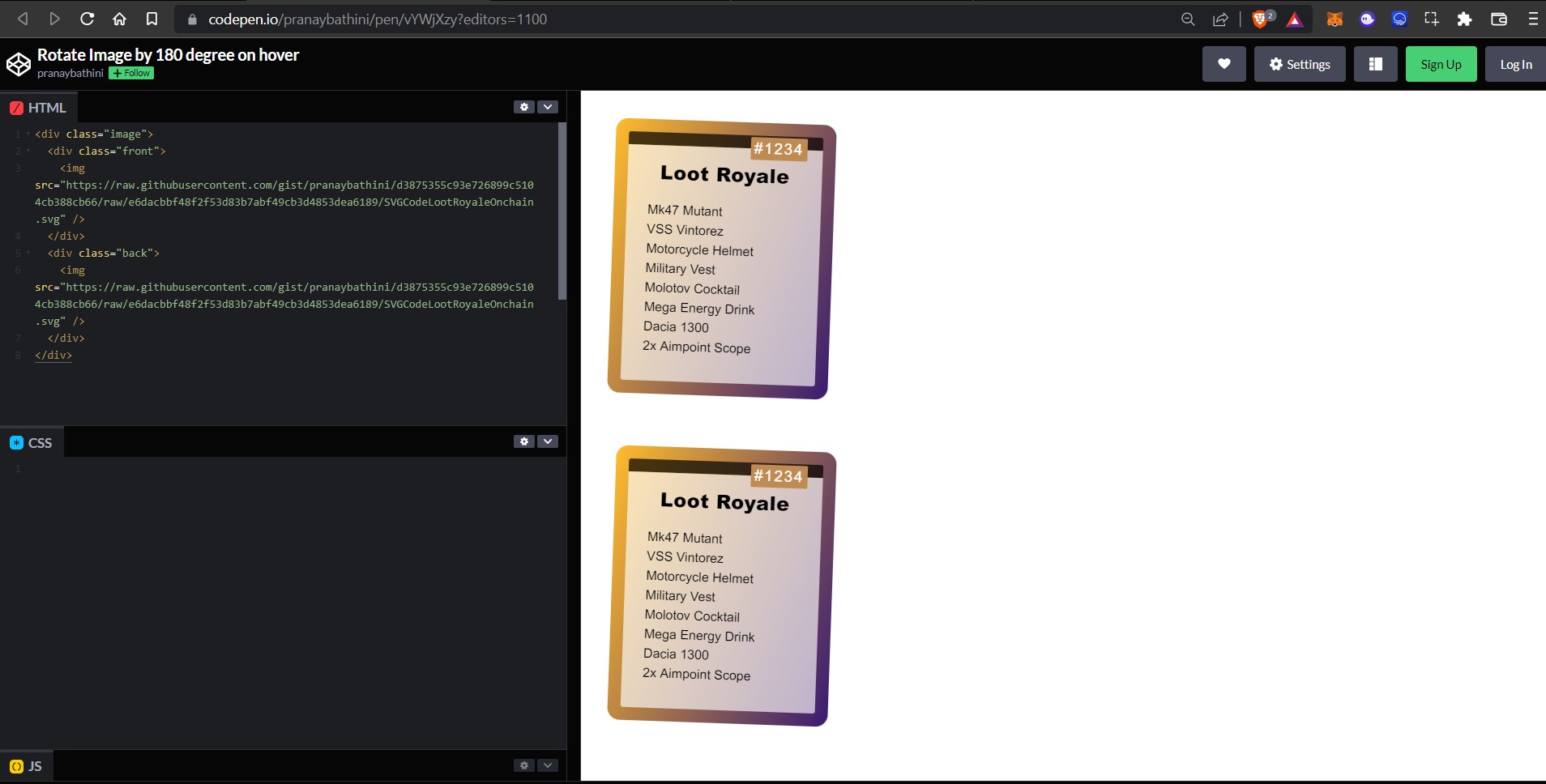Collapse the div class="image" fold arrow
This screenshot has width=1546, height=784.
pyautogui.click(x=28, y=134)
